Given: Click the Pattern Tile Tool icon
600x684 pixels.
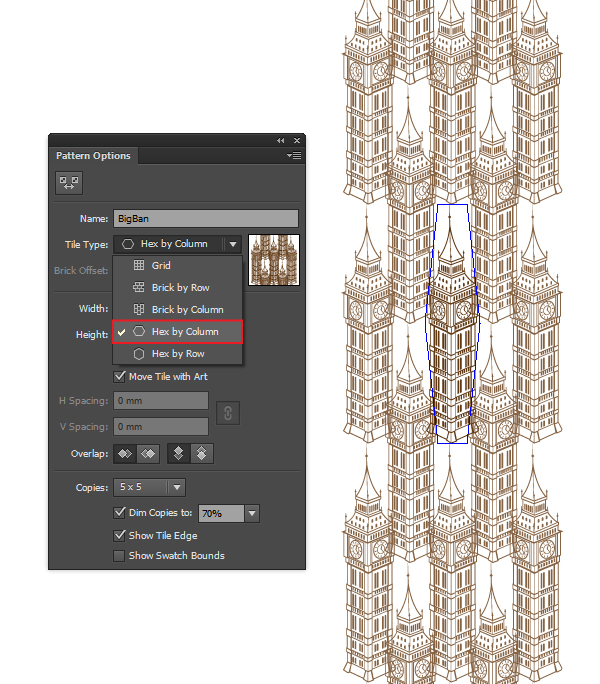Looking at the screenshot, I should [x=69, y=183].
